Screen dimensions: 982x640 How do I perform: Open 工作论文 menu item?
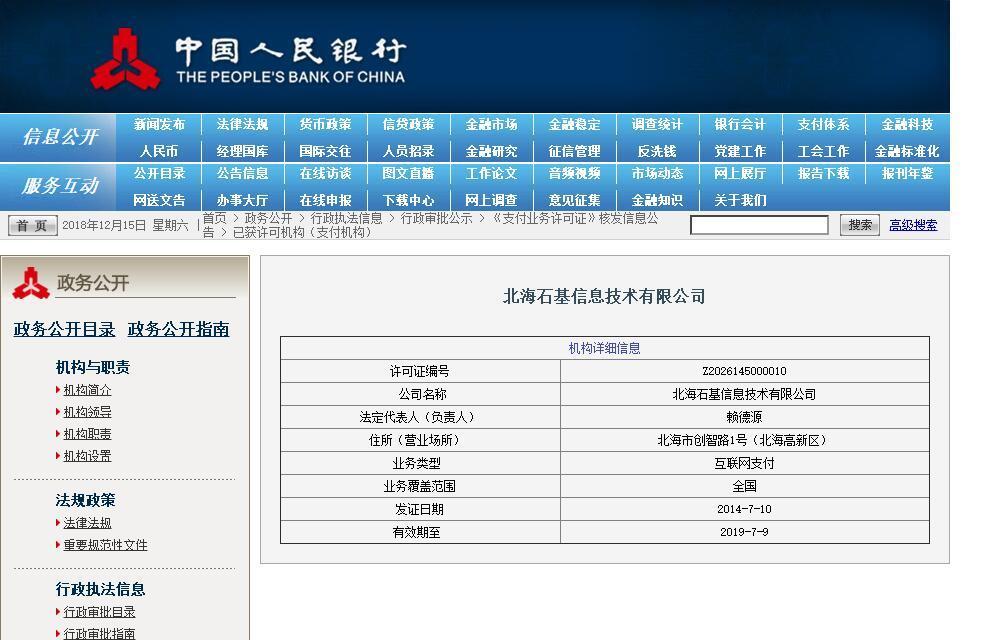[x=491, y=173]
